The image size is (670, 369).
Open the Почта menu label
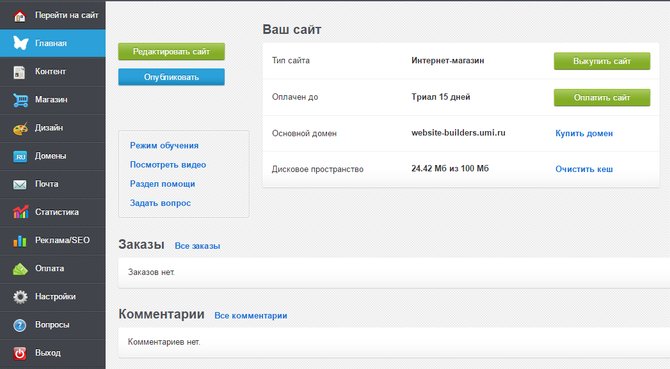point(47,184)
